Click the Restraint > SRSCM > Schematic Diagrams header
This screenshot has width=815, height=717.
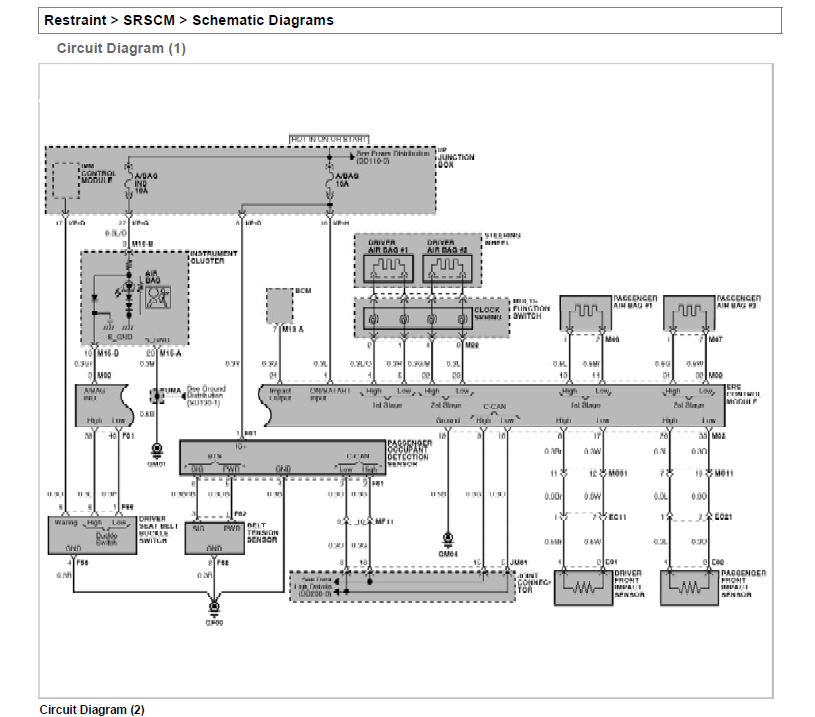[189, 20]
